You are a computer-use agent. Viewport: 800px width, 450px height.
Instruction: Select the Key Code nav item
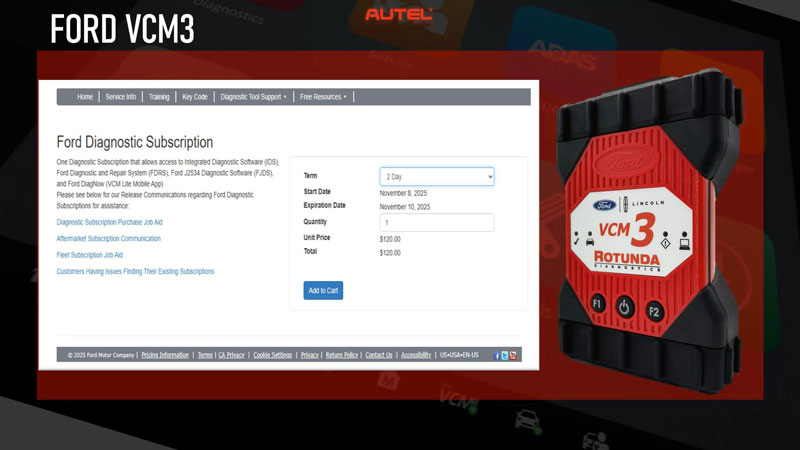(x=195, y=97)
